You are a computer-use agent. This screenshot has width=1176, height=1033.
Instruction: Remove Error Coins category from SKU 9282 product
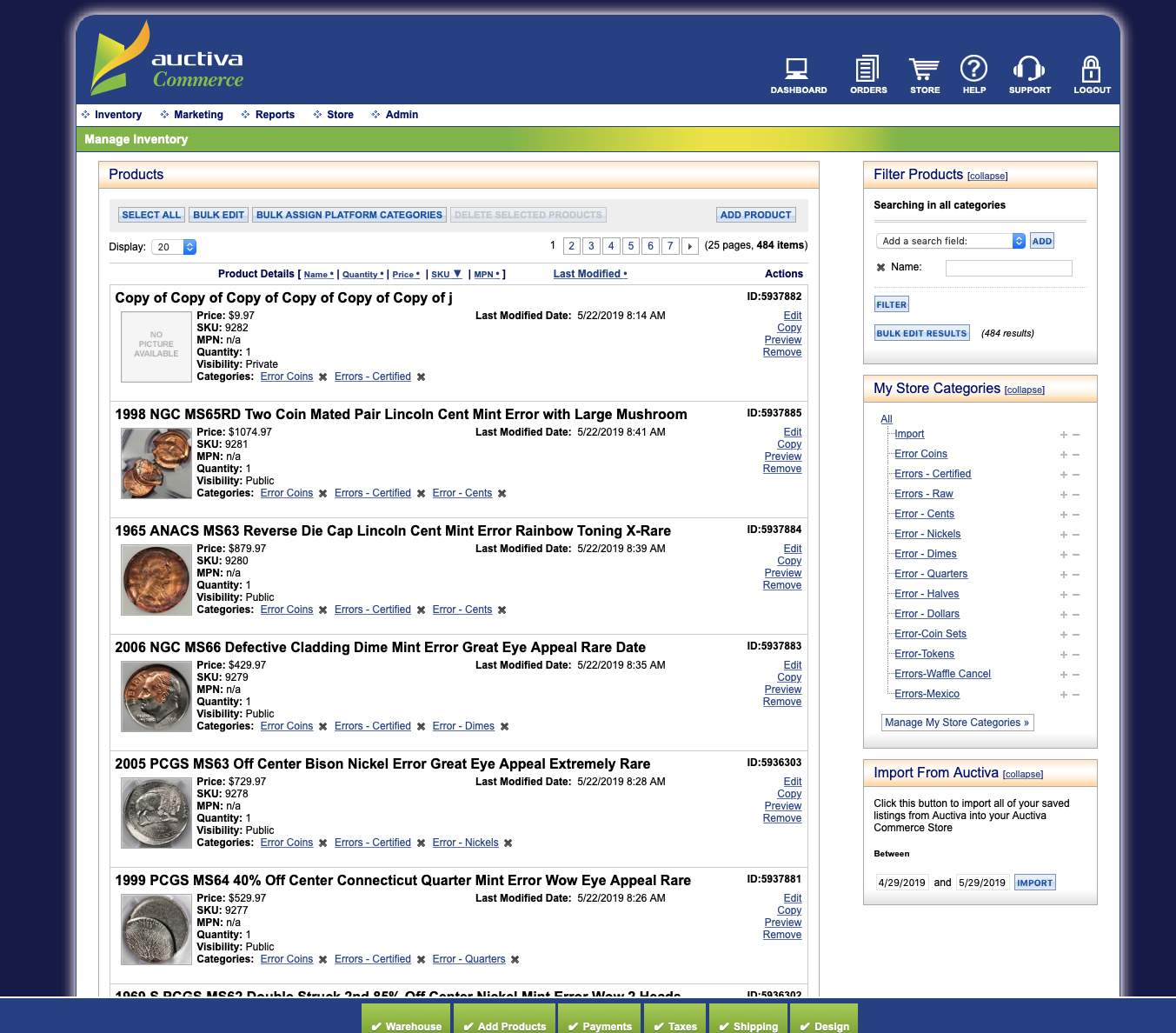322,377
